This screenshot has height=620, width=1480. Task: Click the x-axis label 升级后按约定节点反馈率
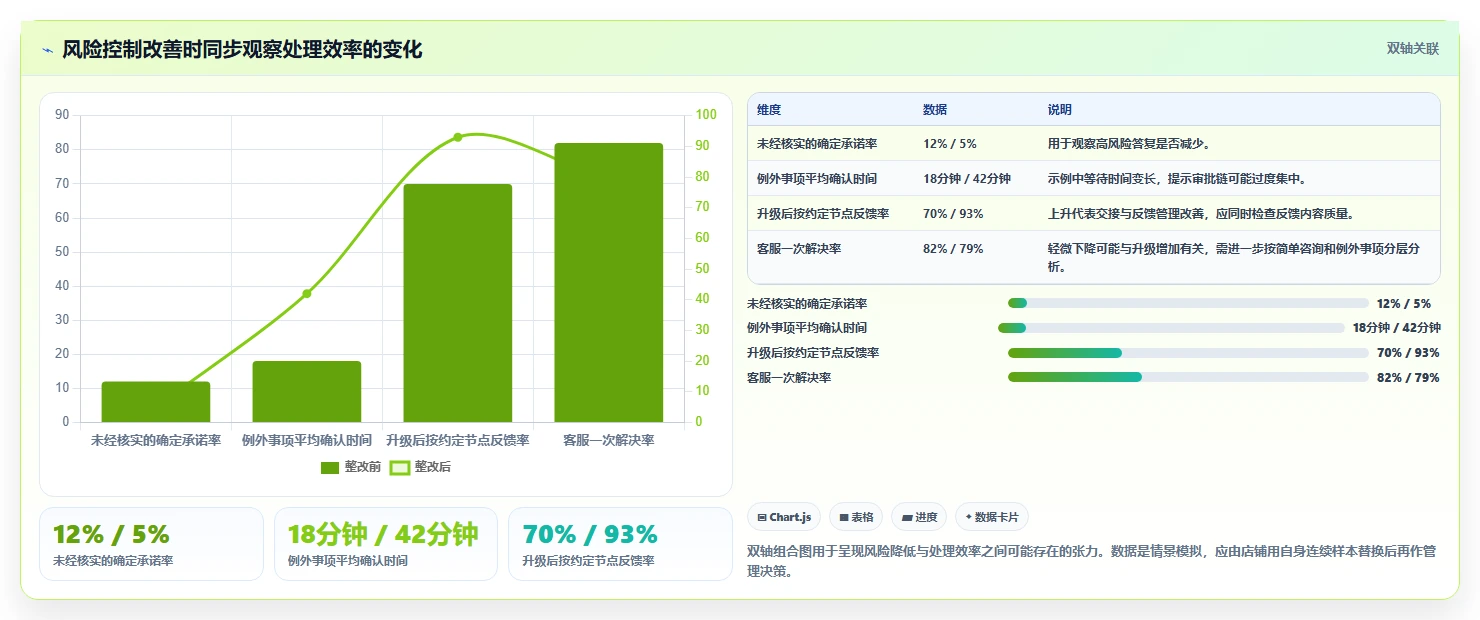(458, 440)
